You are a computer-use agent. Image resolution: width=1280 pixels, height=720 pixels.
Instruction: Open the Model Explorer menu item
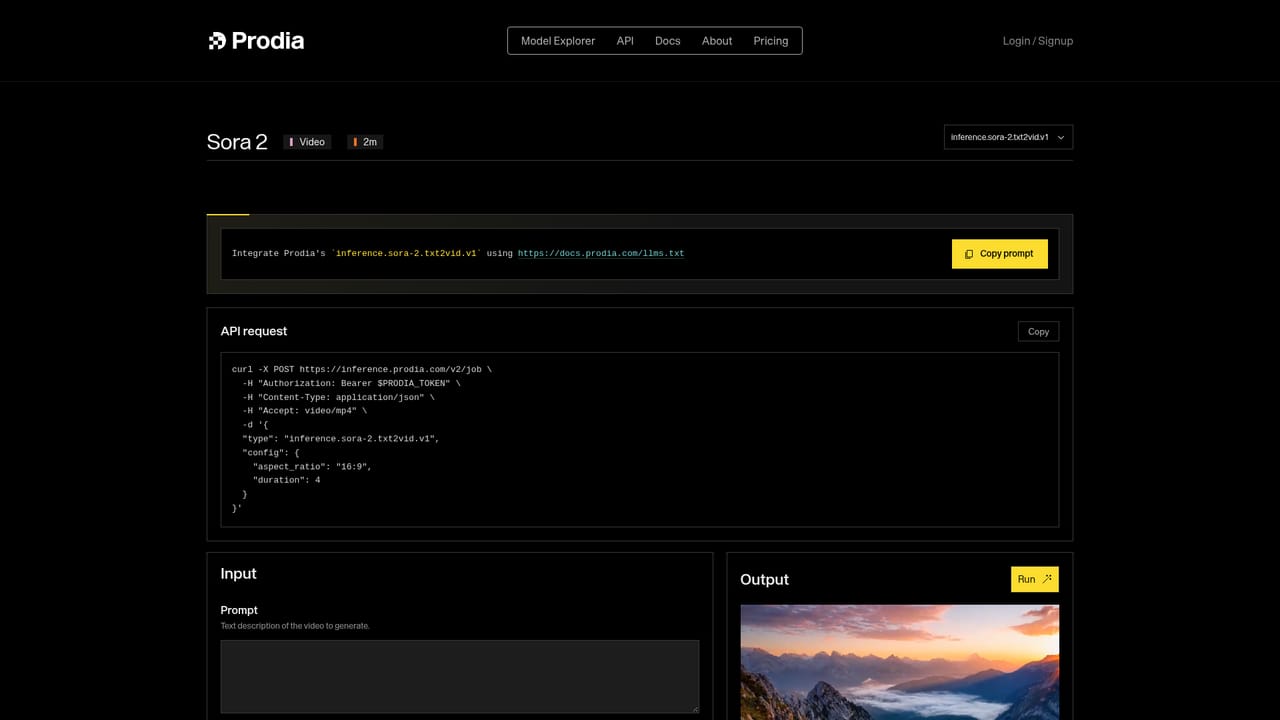pyautogui.click(x=558, y=41)
